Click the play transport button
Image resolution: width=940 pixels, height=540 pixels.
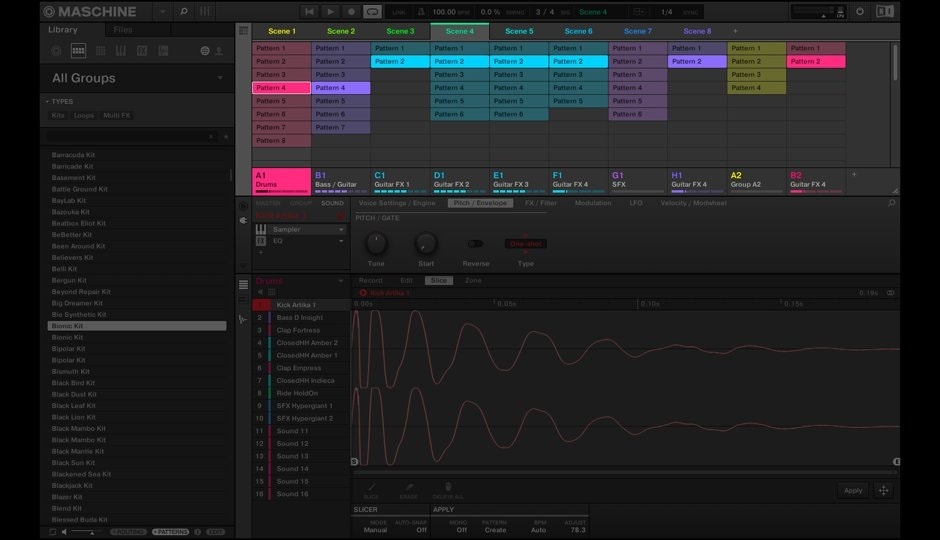[x=330, y=11]
